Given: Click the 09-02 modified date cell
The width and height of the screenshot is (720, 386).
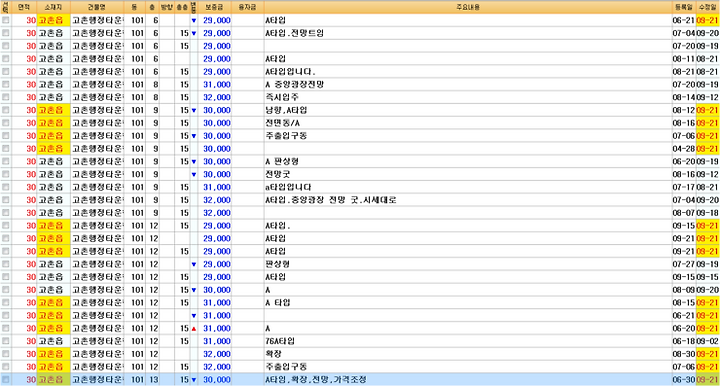Looking at the screenshot, I should tap(708, 341).
